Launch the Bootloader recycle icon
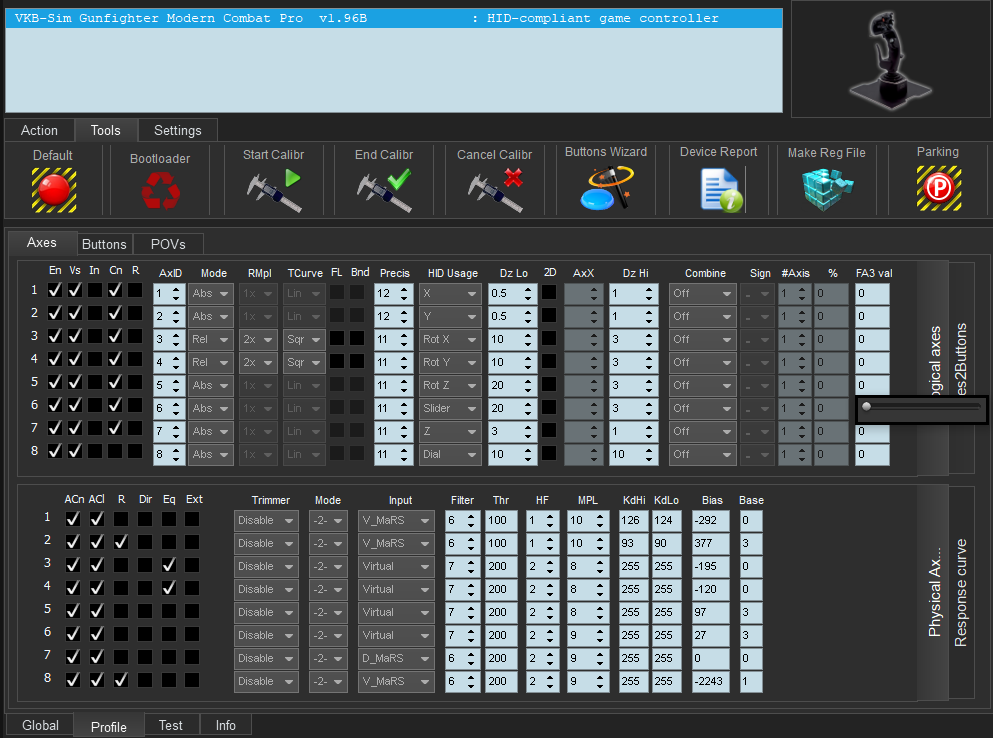The image size is (993, 738). pos(159,189)
